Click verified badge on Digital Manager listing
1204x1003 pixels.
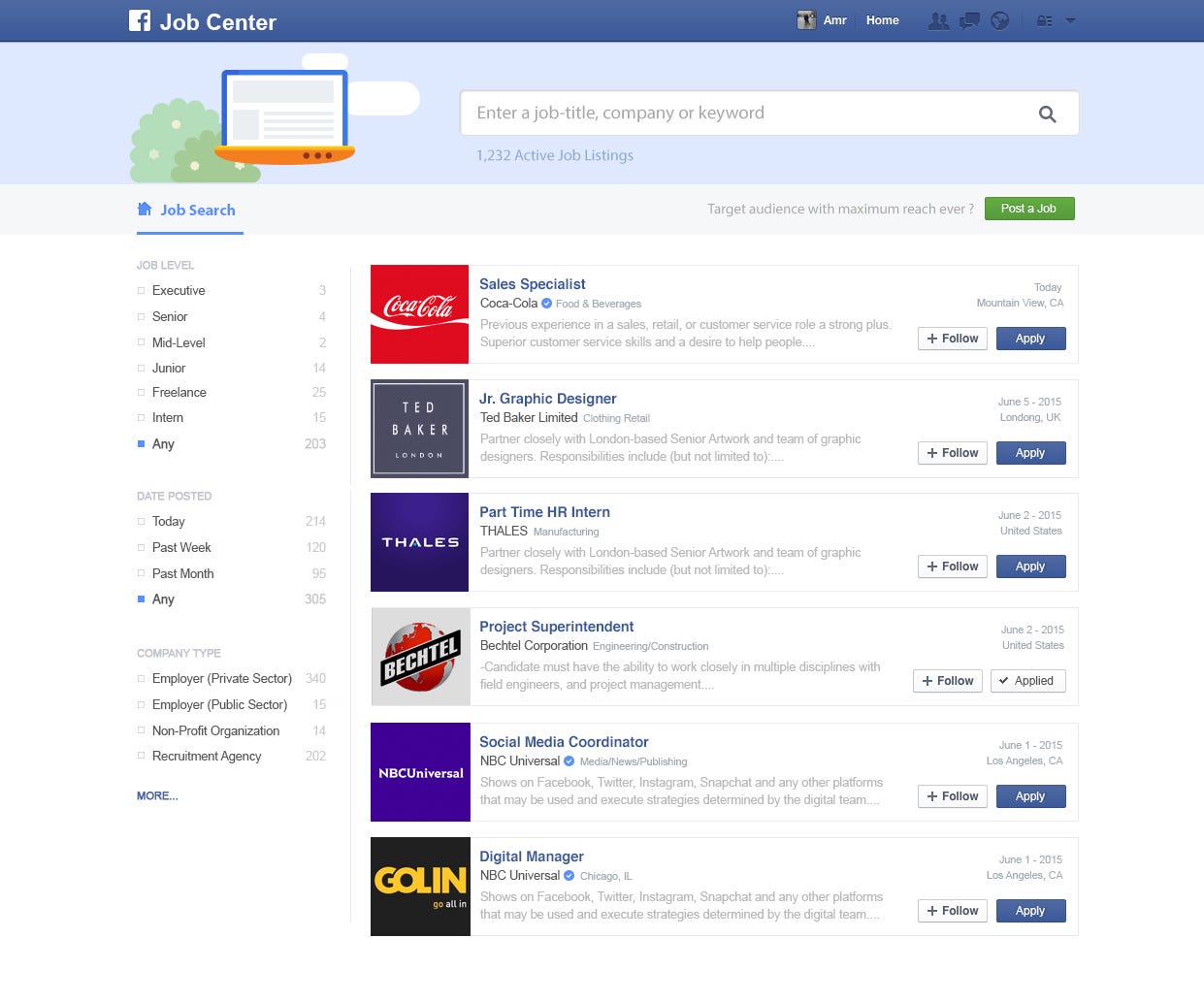pos(569,876)
